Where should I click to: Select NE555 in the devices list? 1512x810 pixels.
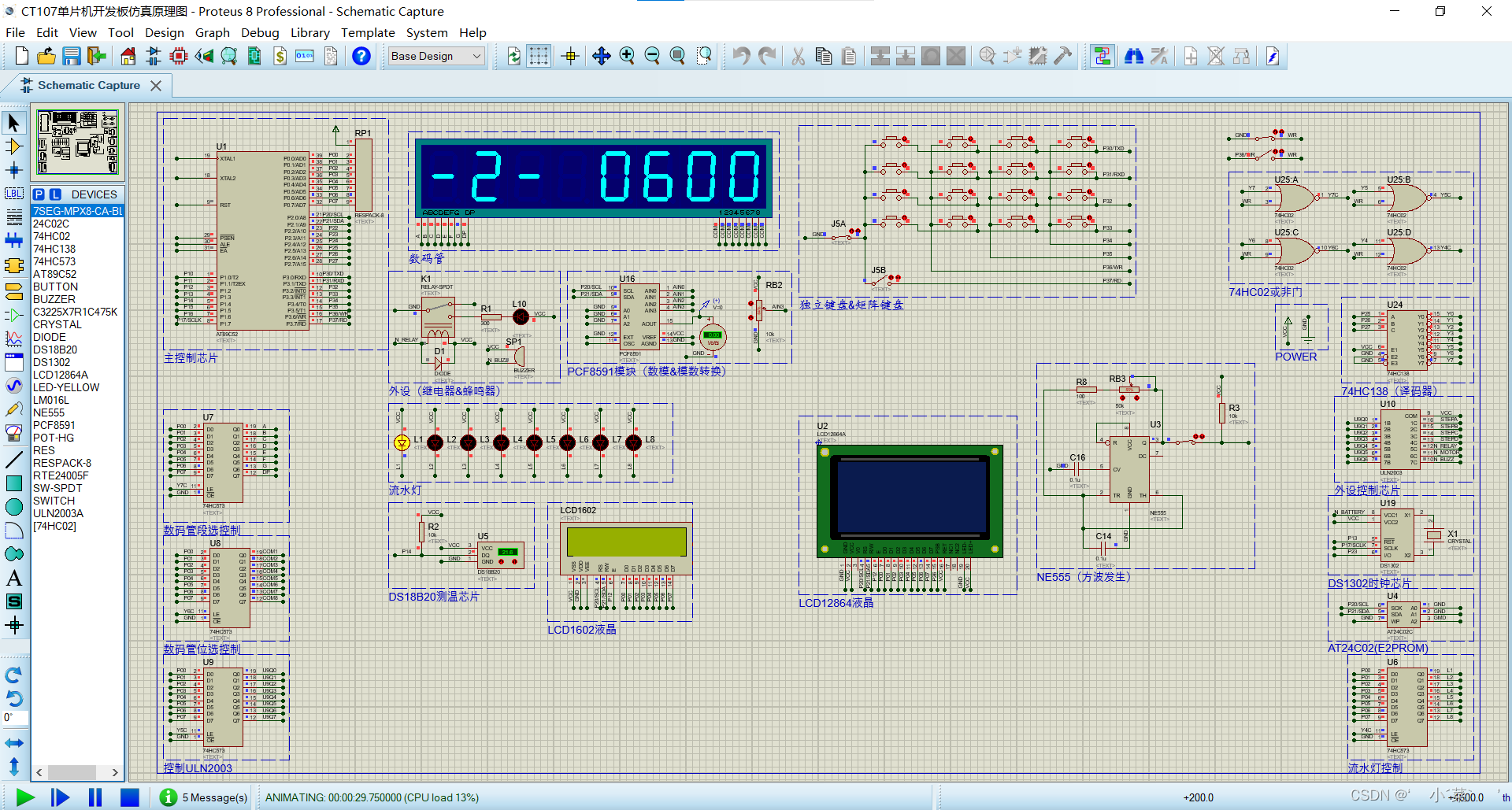point(77,412)
